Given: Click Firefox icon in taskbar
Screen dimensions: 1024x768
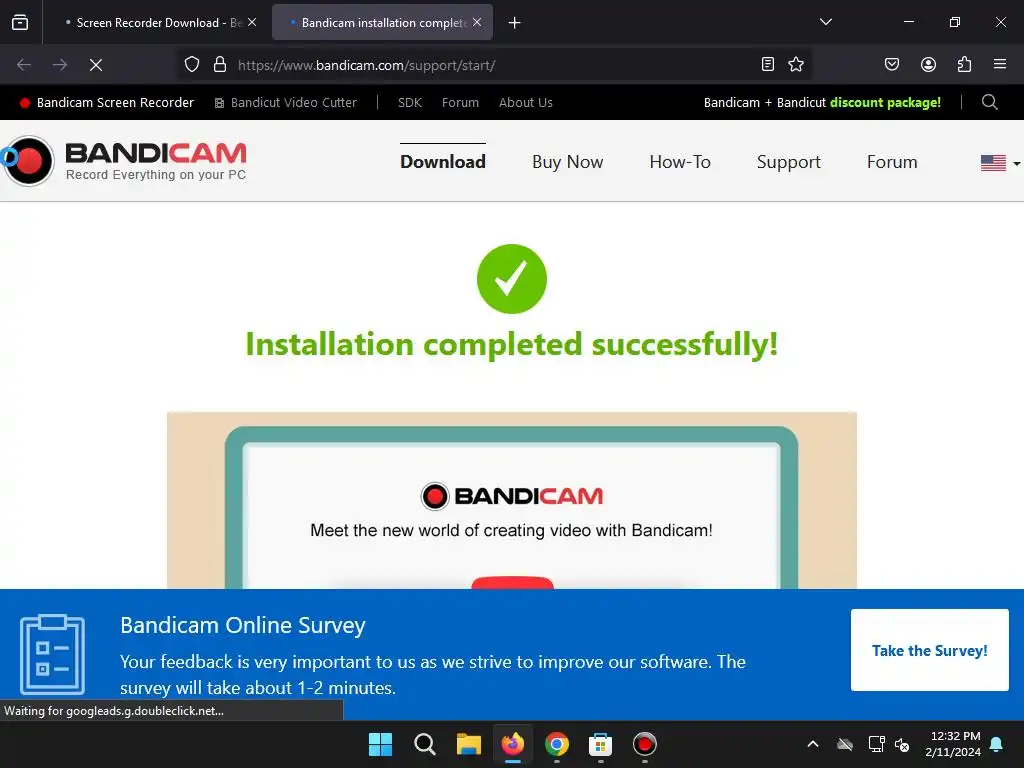Looking at the screenshot, I should [513, 744].
